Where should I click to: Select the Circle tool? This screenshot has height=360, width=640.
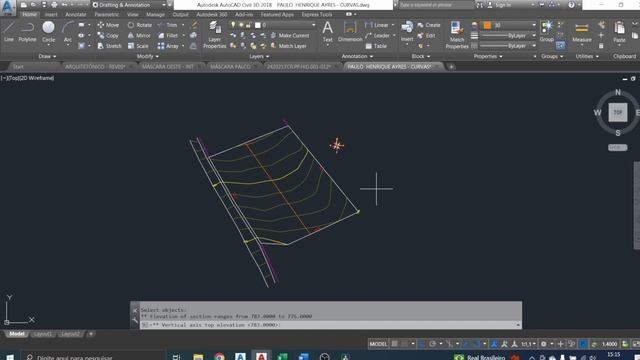tap(48, 32)
